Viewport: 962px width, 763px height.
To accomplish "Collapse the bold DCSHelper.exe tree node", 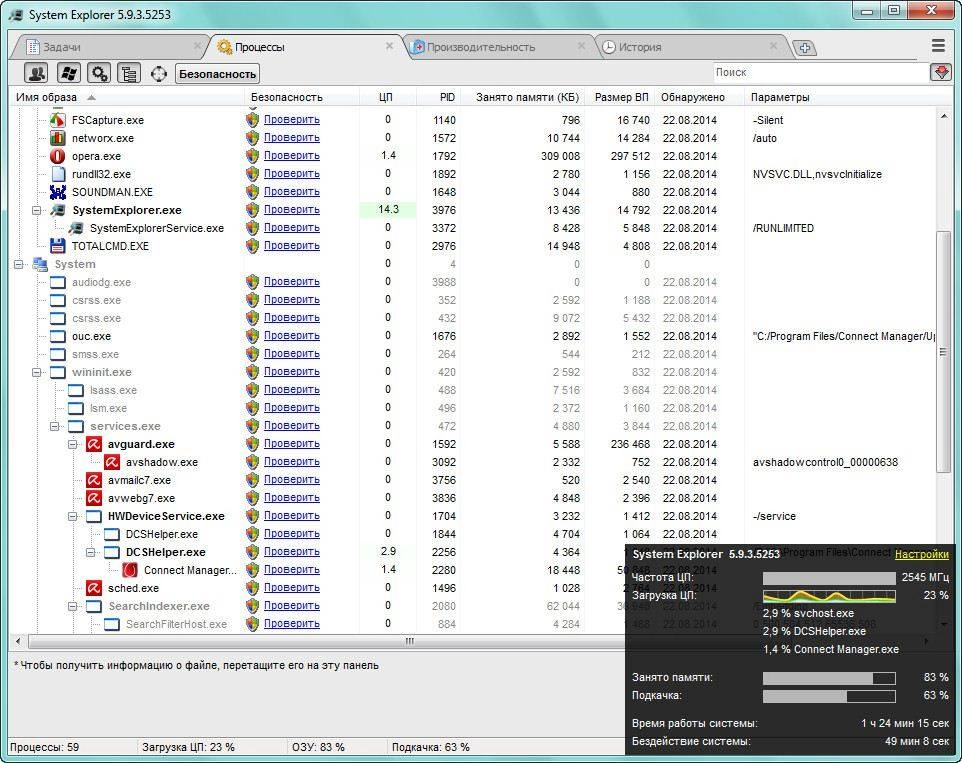I will pyautogui.click(x=90, y=552).
